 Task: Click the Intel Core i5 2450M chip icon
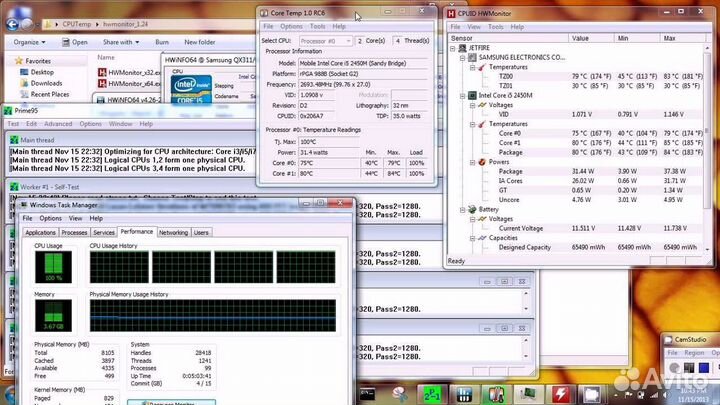(x=471, y=97)
